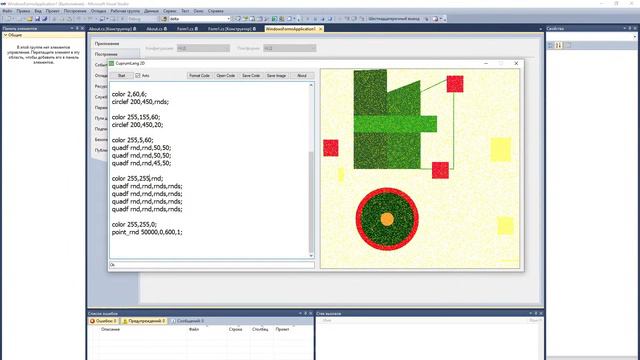Close the Панель элементов toolbox panel
Image resolution: width=640 pixels, height=360 pixels.
pyautogui.click(x=82, y=28)
